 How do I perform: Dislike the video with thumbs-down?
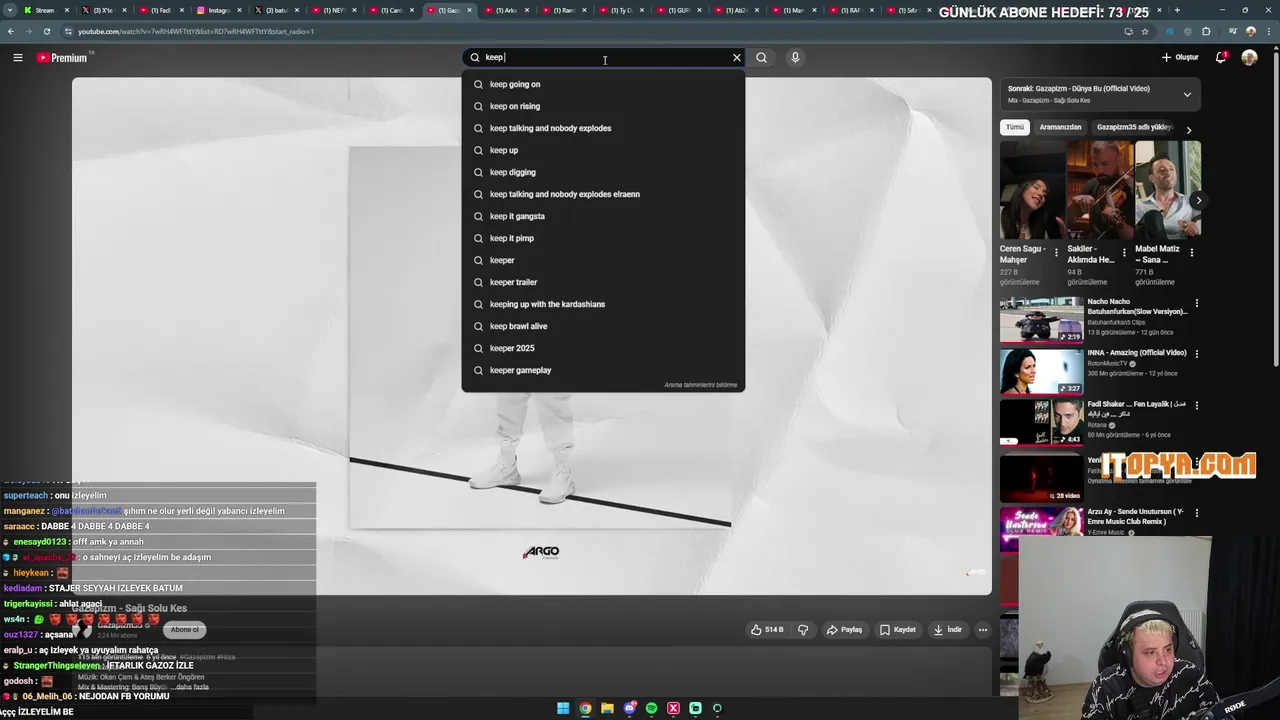click(803, 630)
